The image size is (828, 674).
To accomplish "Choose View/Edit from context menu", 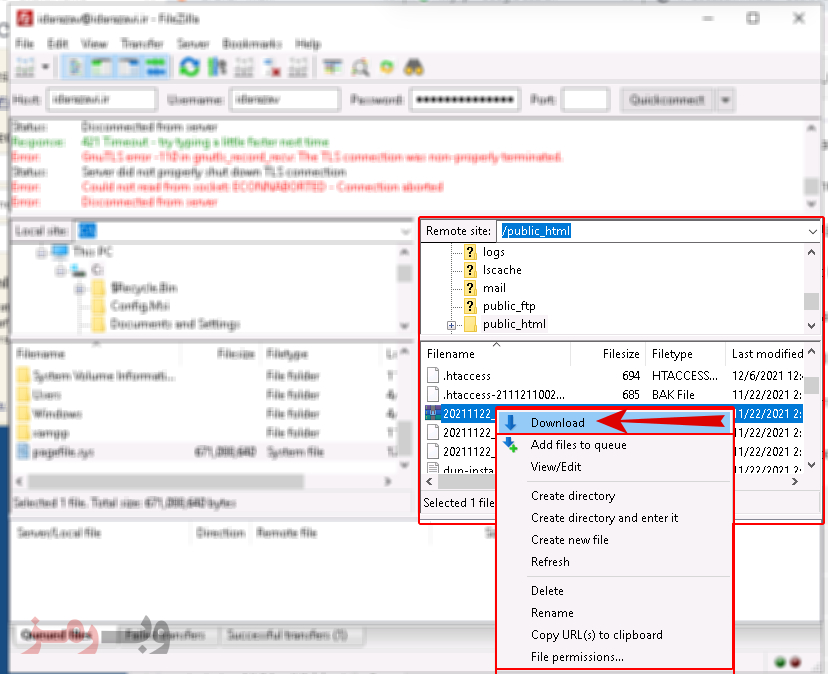I will click(614, 467).
